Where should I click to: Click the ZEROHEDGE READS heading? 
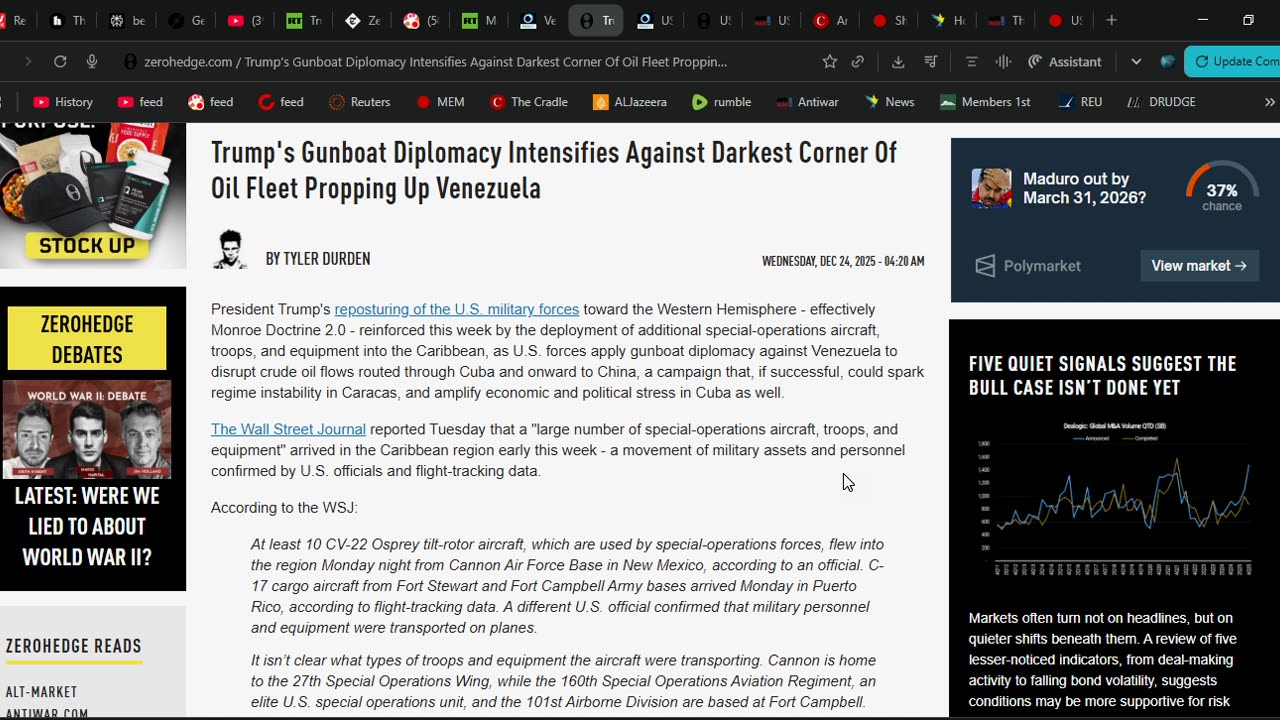pos(74,646)
